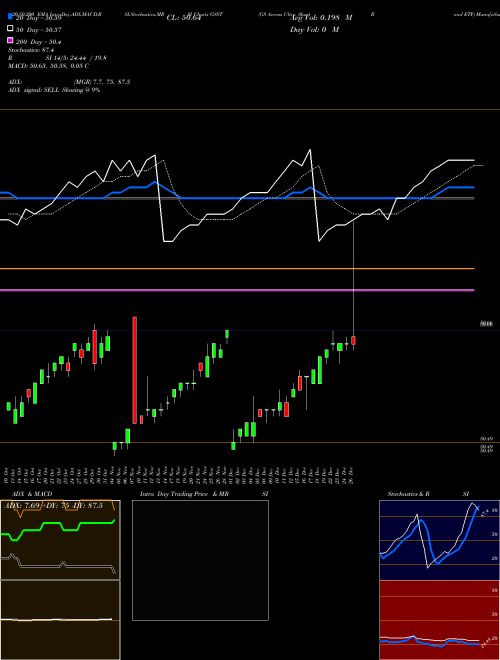
Task: Click the ADX & MACD panel title
Action: [32, 494]
